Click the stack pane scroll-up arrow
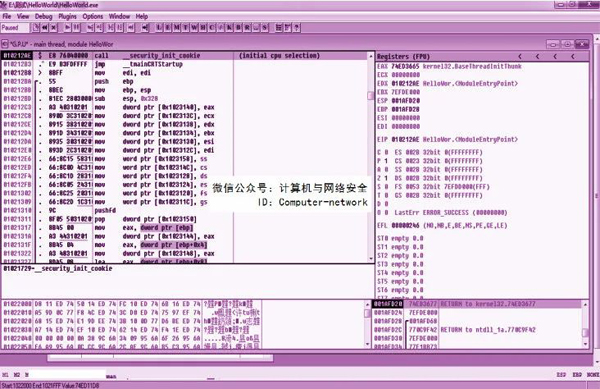The width and height of the screenshot is (600, 389). pyautogui.click(x=585, y=304)
